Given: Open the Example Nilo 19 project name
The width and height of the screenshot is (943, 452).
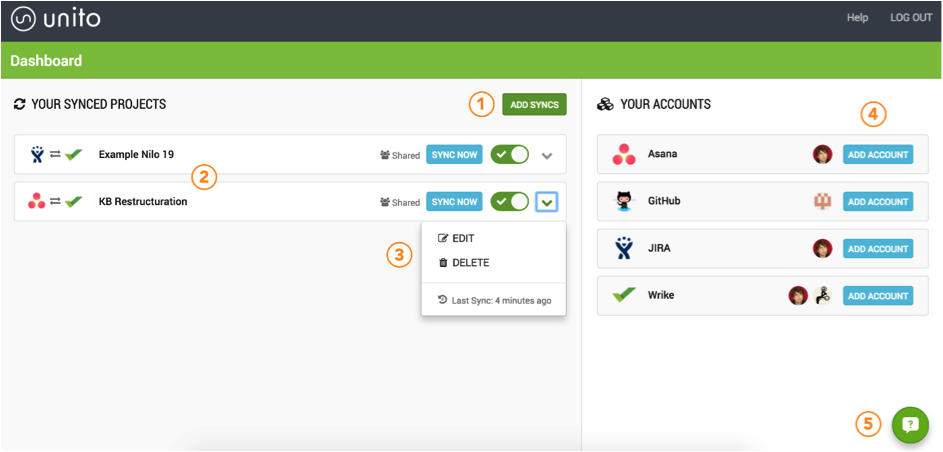Looking at the screenshot, I should 136,154.
